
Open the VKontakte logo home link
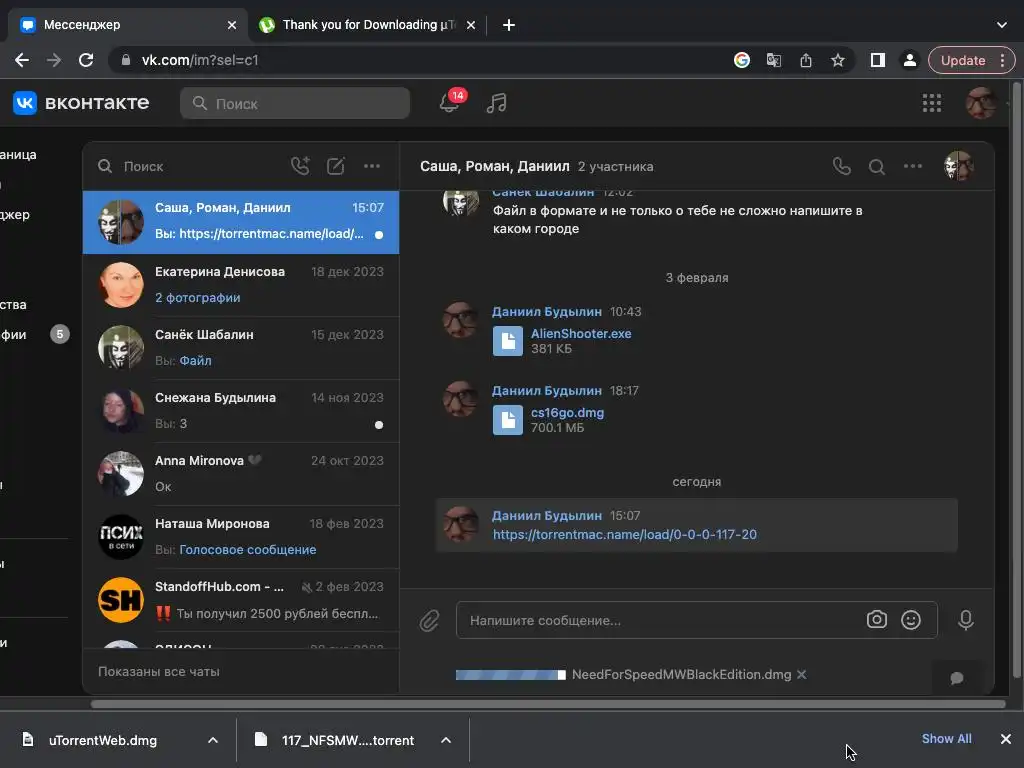tap(82, 103)
